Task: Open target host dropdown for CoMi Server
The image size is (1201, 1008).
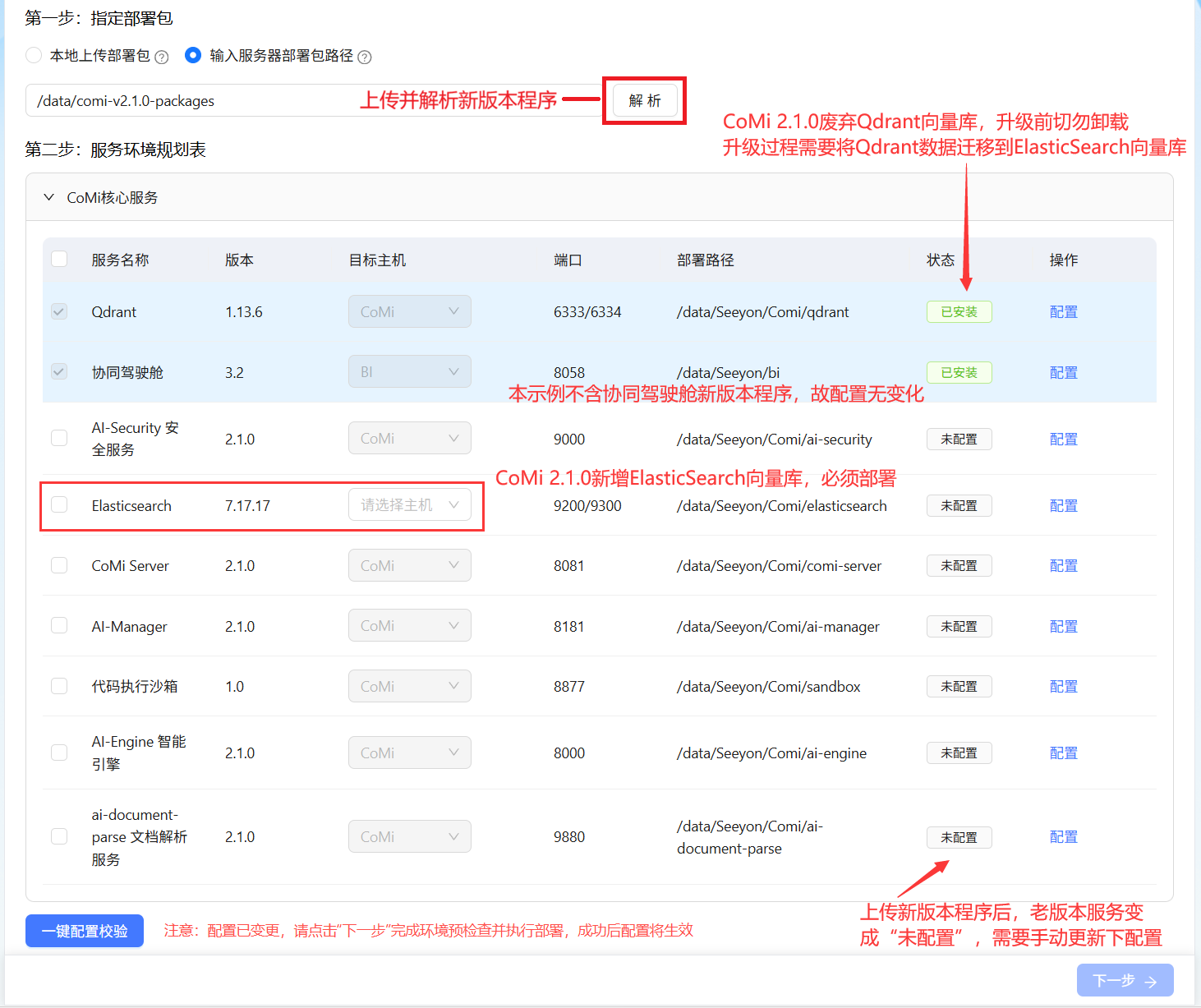Action: 410,565
